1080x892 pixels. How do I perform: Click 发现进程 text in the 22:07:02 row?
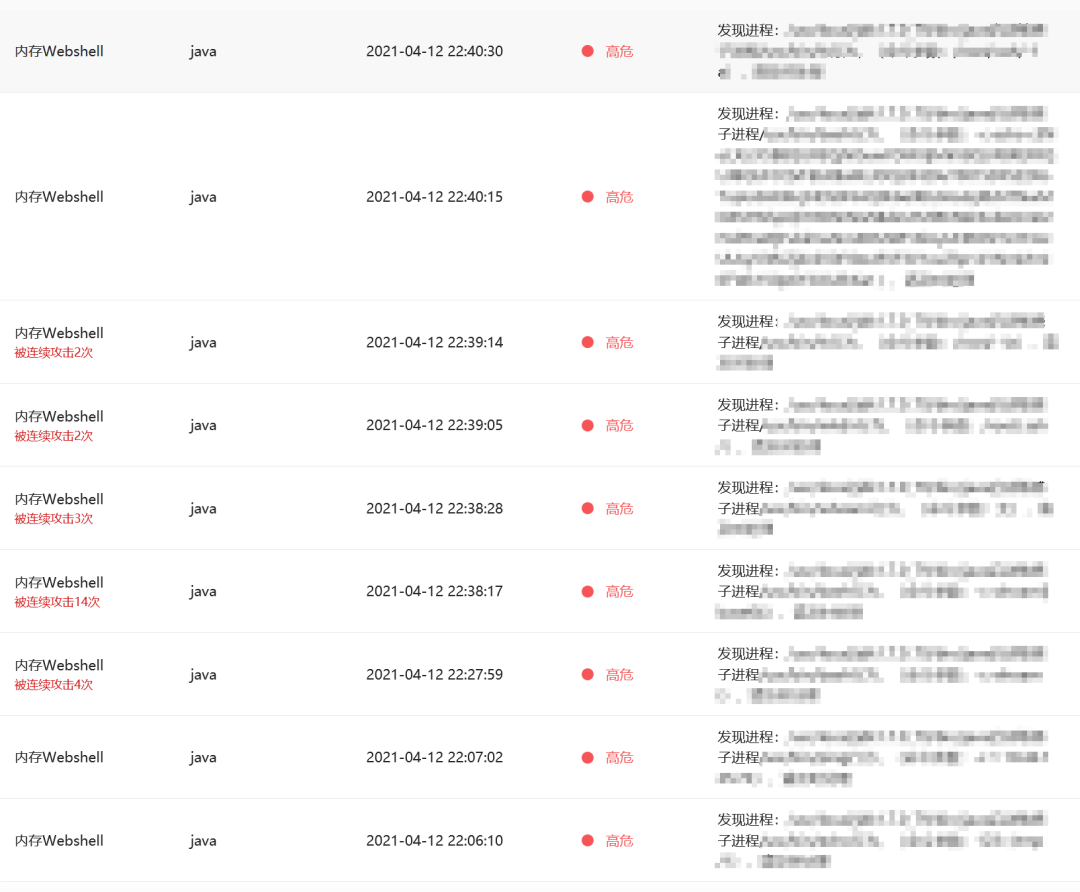click(747, 737)
